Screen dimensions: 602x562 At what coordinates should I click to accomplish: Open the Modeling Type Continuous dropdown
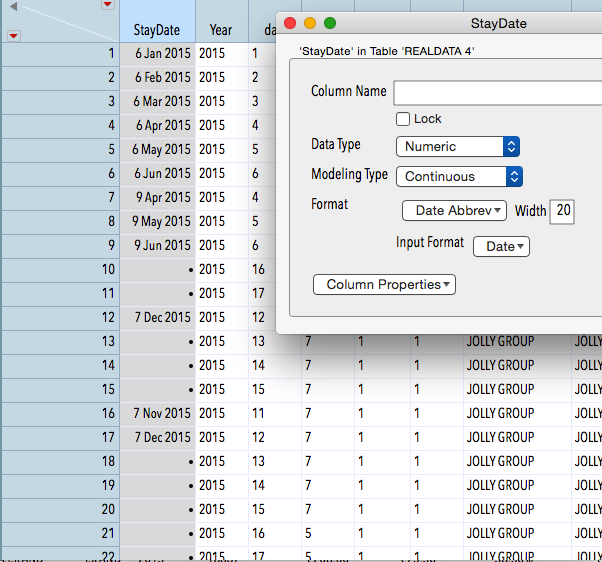coord(459,177)
